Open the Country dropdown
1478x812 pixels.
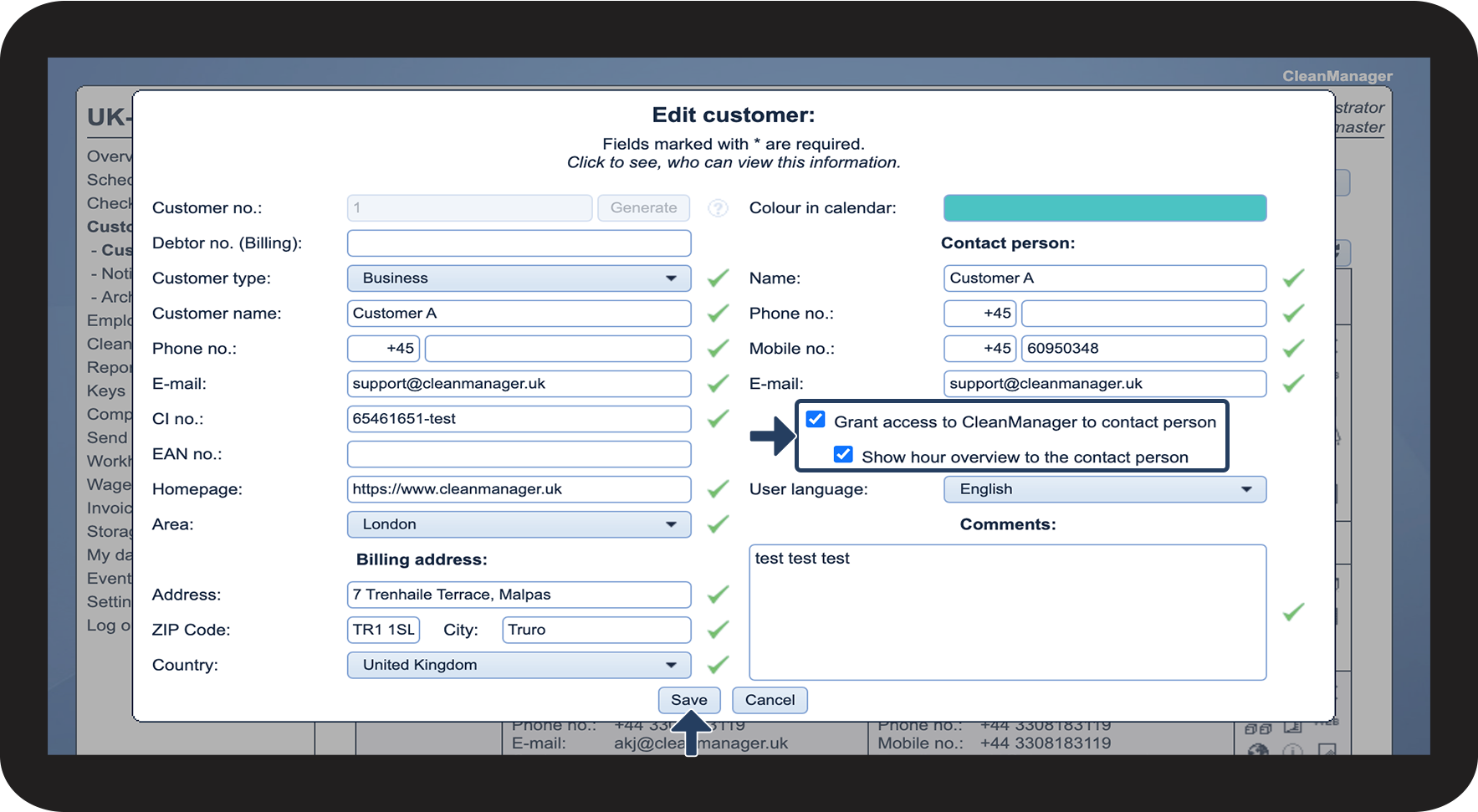(x=519, y=665)
